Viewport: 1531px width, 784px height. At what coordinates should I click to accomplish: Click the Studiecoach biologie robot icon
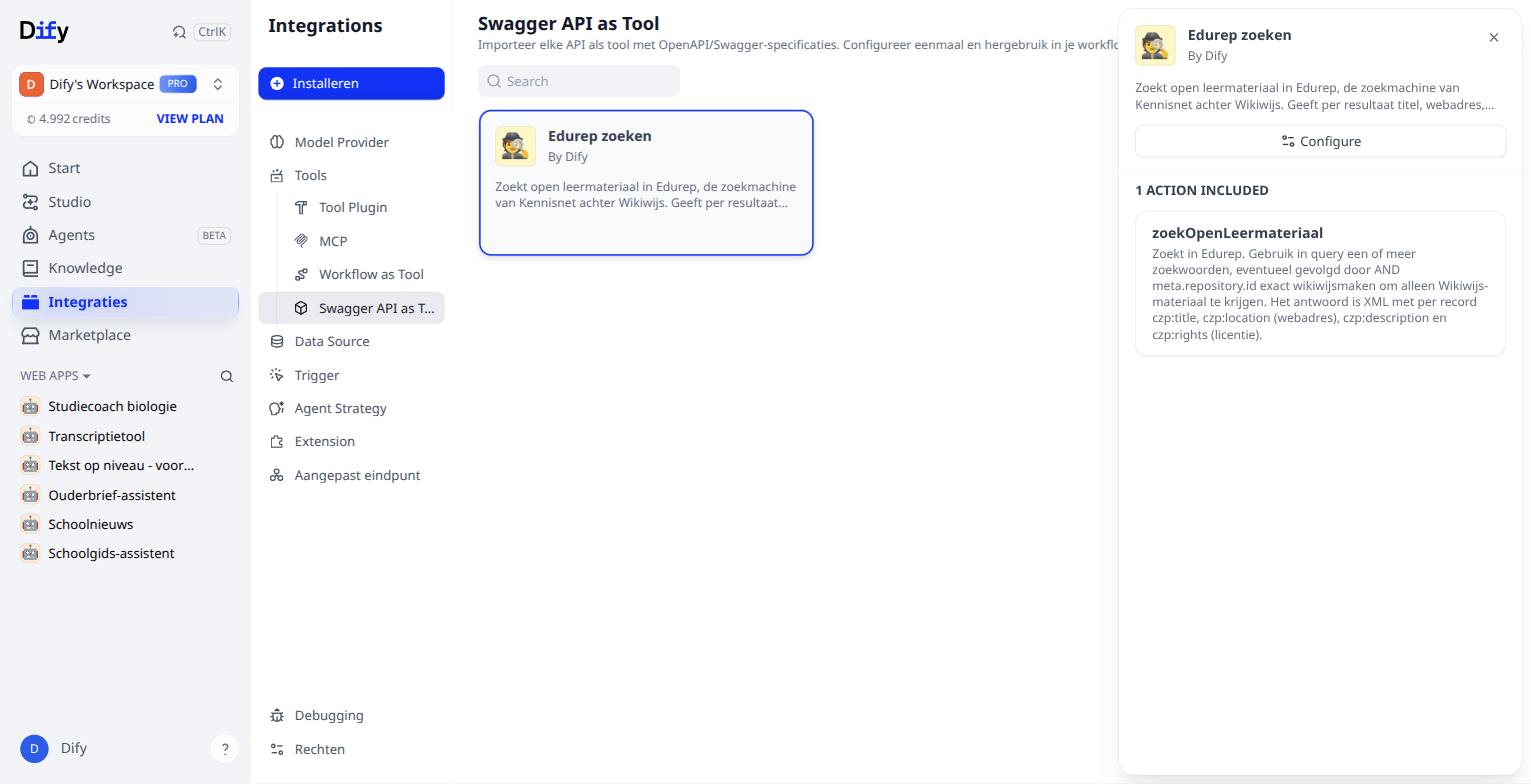click(30, 406)
